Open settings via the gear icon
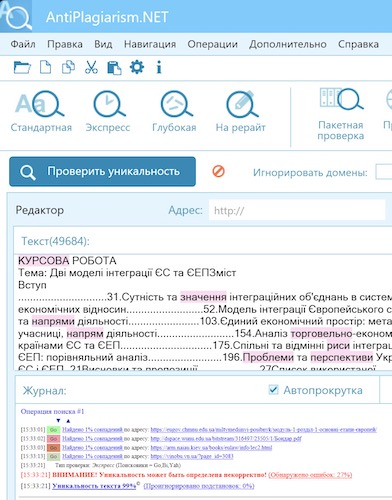 pos(137,67)
